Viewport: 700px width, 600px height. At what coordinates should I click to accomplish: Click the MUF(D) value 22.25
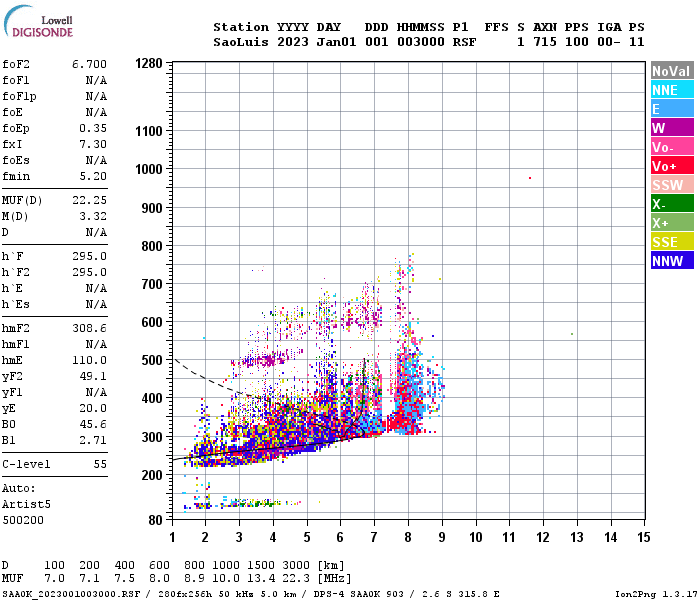[89, 200]
